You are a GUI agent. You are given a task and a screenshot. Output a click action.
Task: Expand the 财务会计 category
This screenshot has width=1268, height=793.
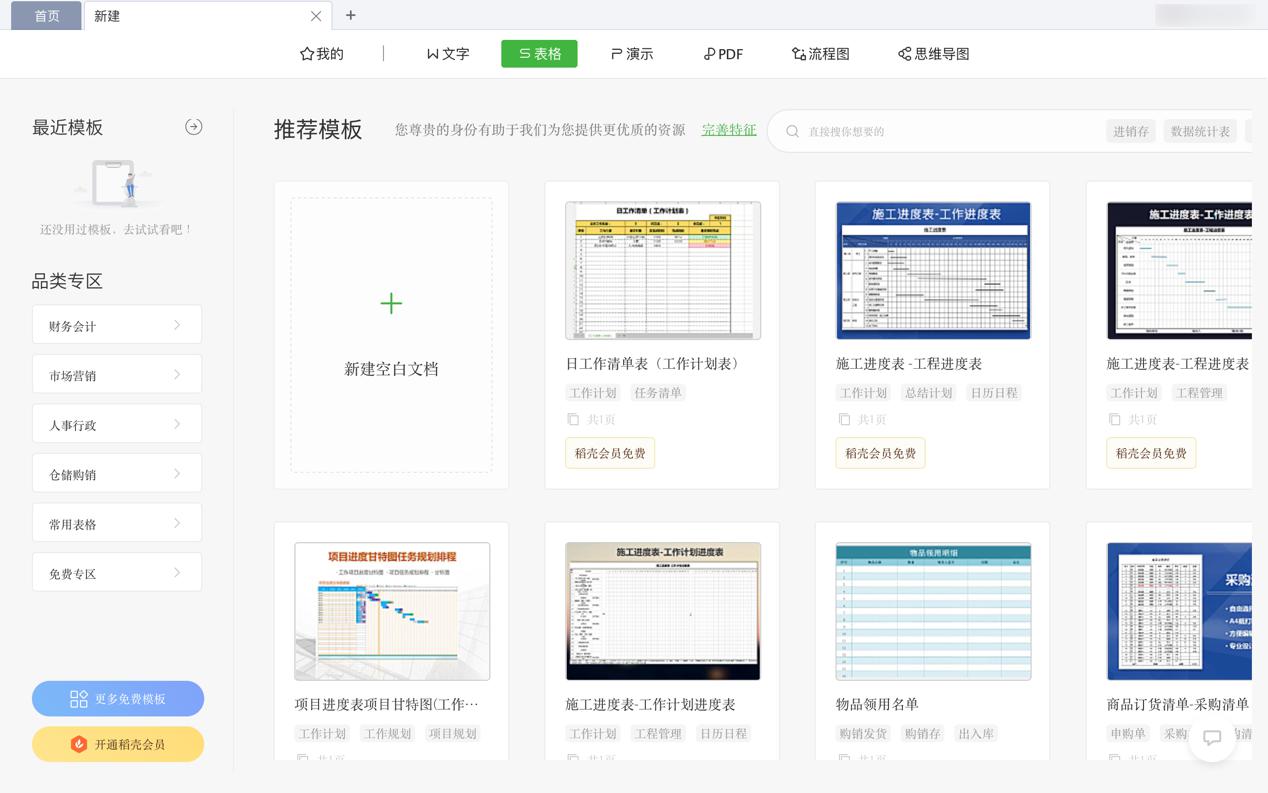tap(117, 325)
